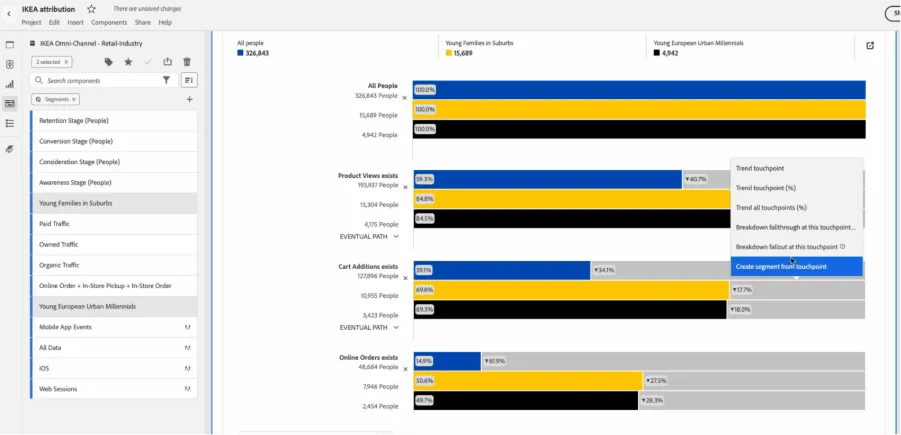Remove the Segments filter chip
Image resolution: width=901 pixels, height=435 pixels.
tap(74, 99)
